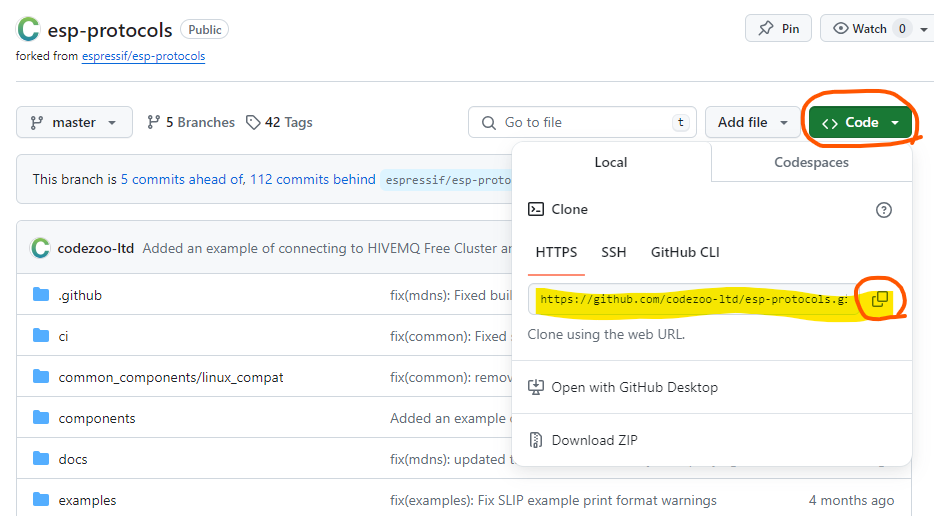The width and height of the screenshot is (934, 516).
Task: View 42 Tags link
Action: pos(279,122)
